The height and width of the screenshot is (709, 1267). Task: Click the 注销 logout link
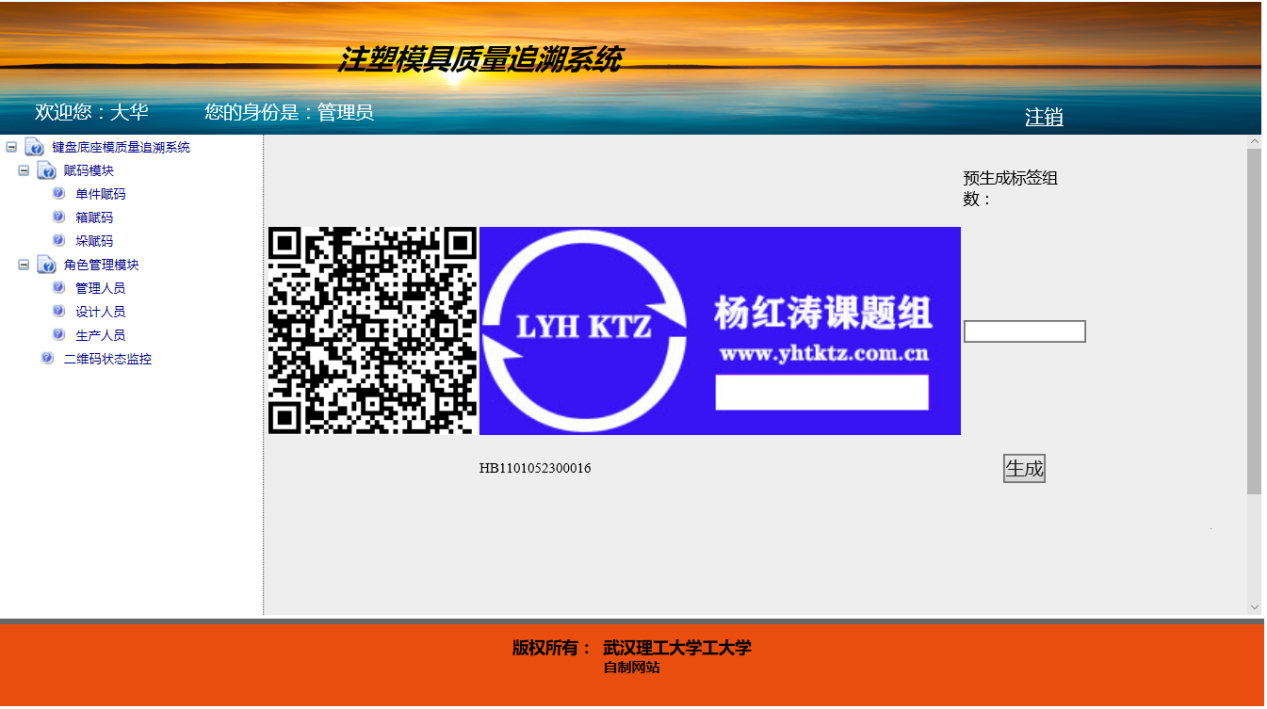(1044, 117)
